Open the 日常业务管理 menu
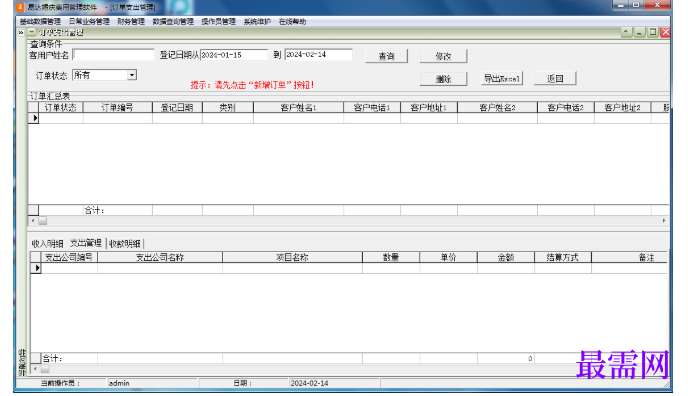This screenshot has width=688, height=396. (x=89, y=21)
